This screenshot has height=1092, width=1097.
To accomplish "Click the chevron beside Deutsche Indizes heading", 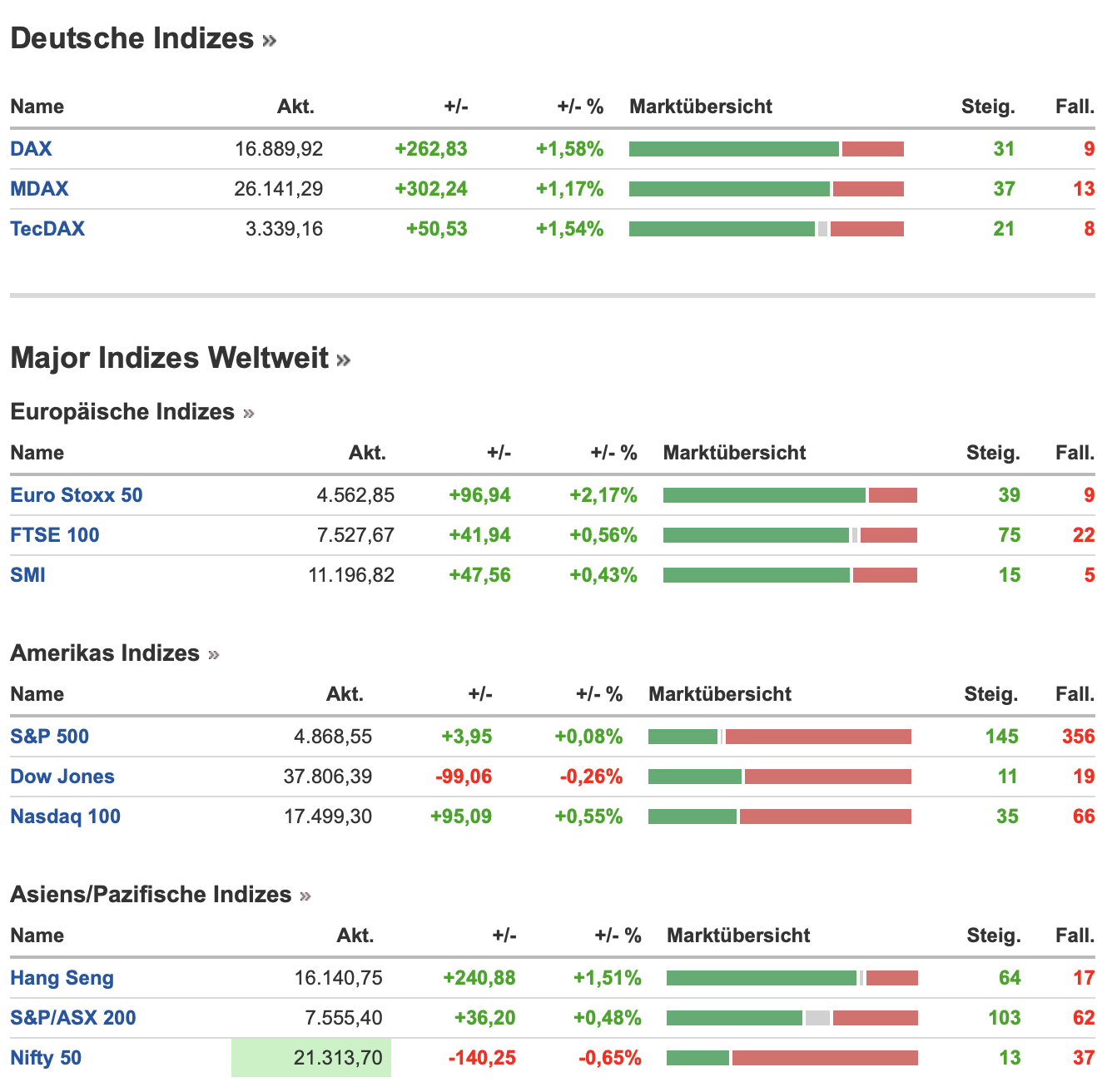I will click(x=269, y=40).
